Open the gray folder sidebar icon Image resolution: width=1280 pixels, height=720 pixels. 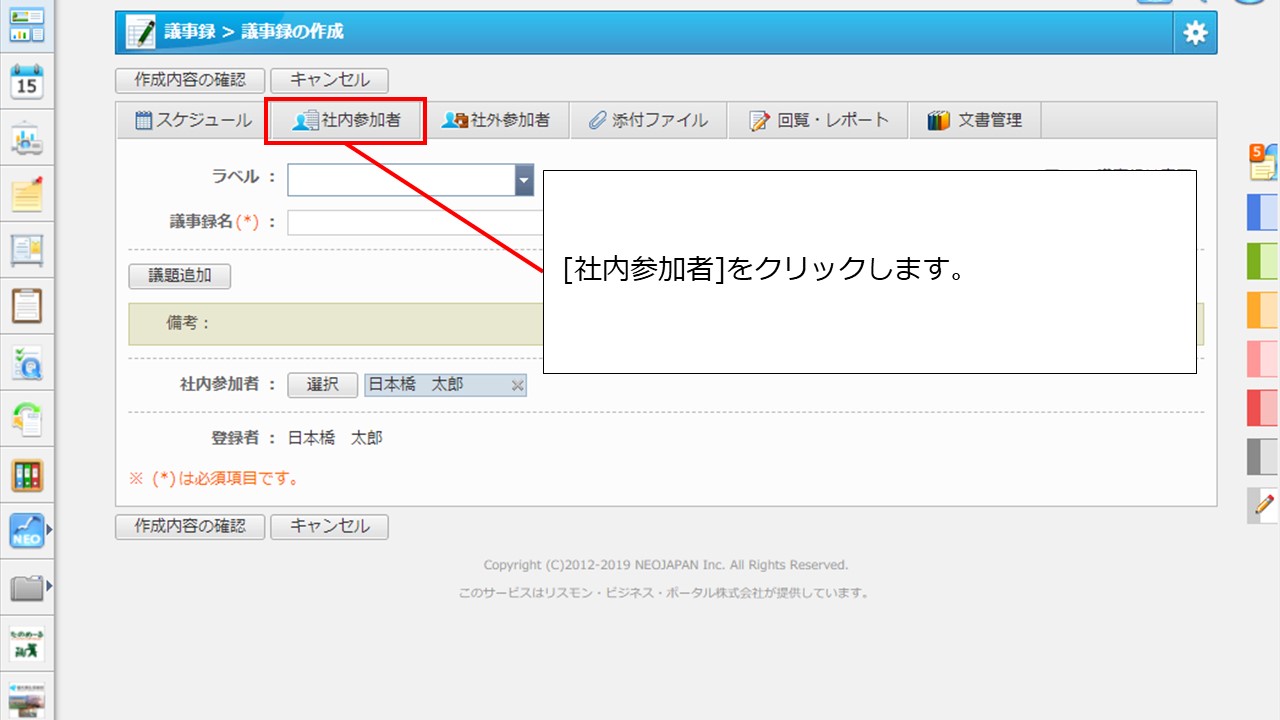point(27,587)
